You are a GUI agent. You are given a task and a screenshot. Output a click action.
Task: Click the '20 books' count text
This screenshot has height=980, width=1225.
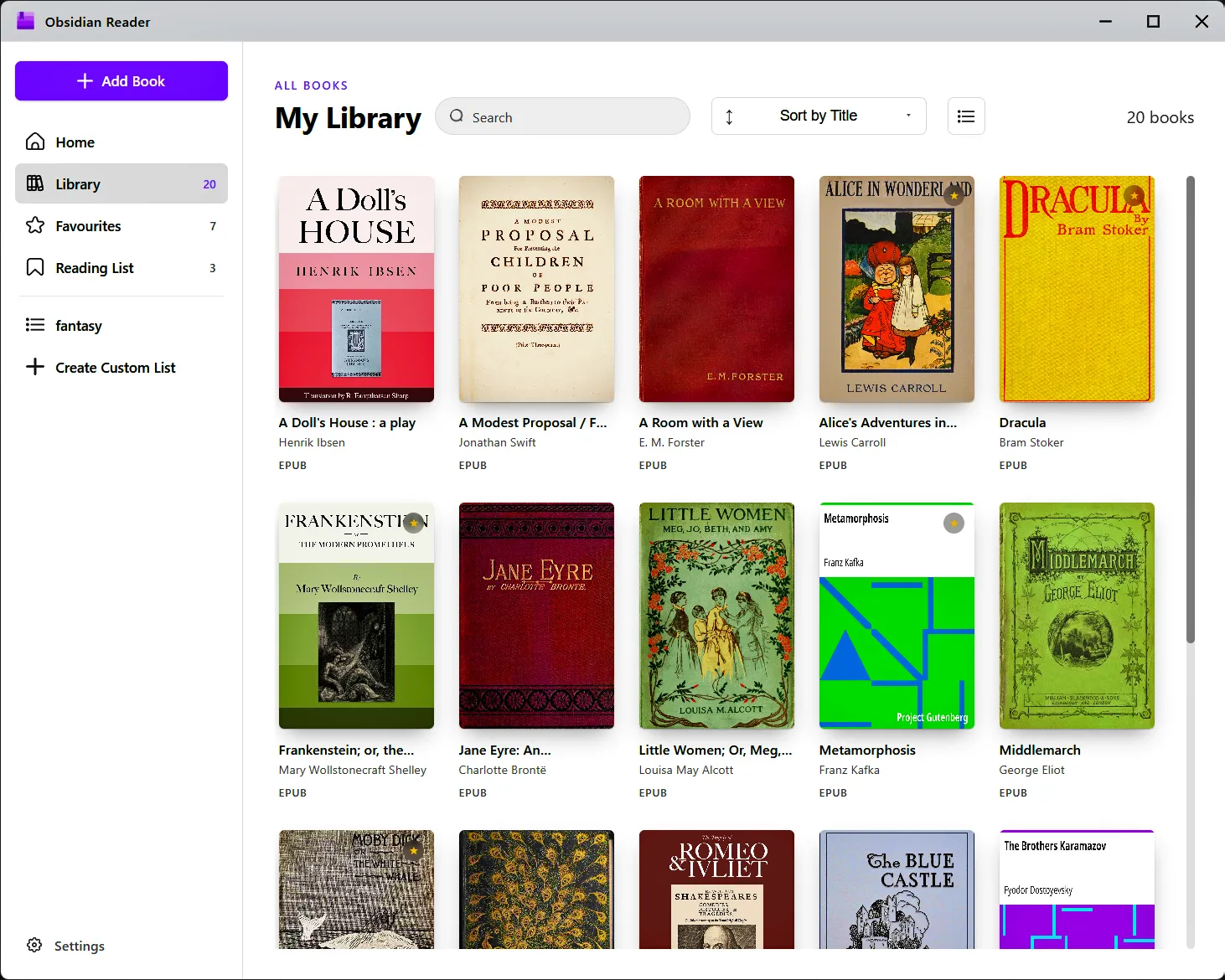pos(1160,117)
